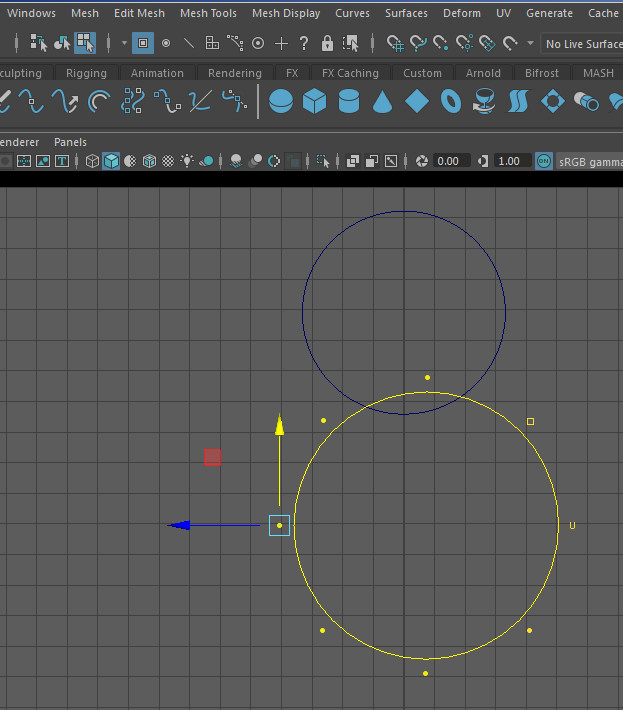
Task: Click the lock selection padlock icon
Action: pyautogui.click(x=327, y=43)
